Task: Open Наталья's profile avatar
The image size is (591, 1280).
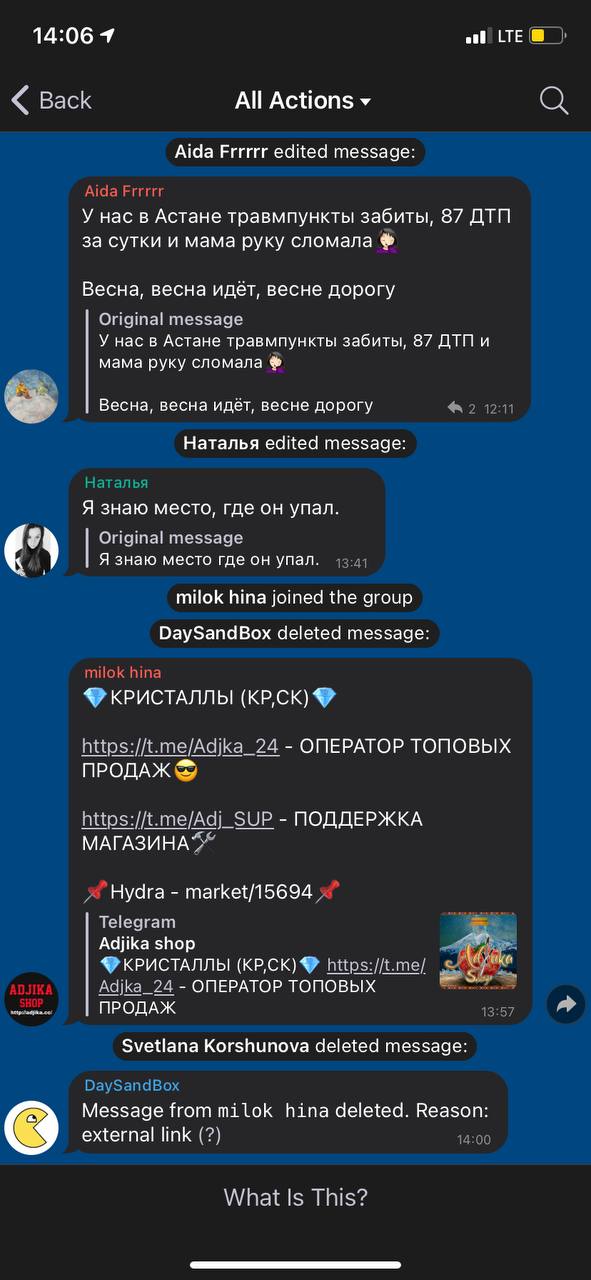Action: tap(31, 550)
